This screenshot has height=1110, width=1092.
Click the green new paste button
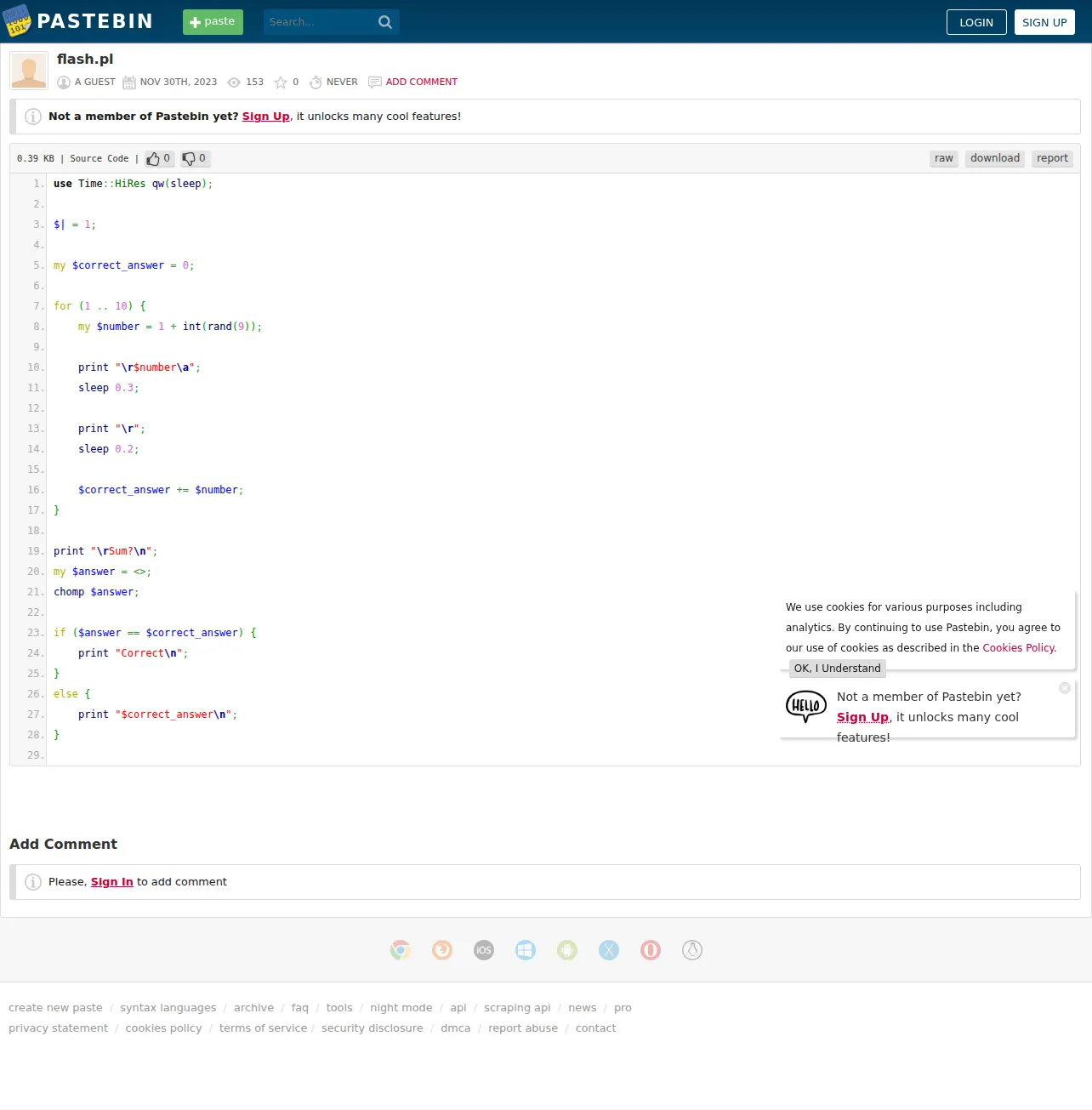213,22
